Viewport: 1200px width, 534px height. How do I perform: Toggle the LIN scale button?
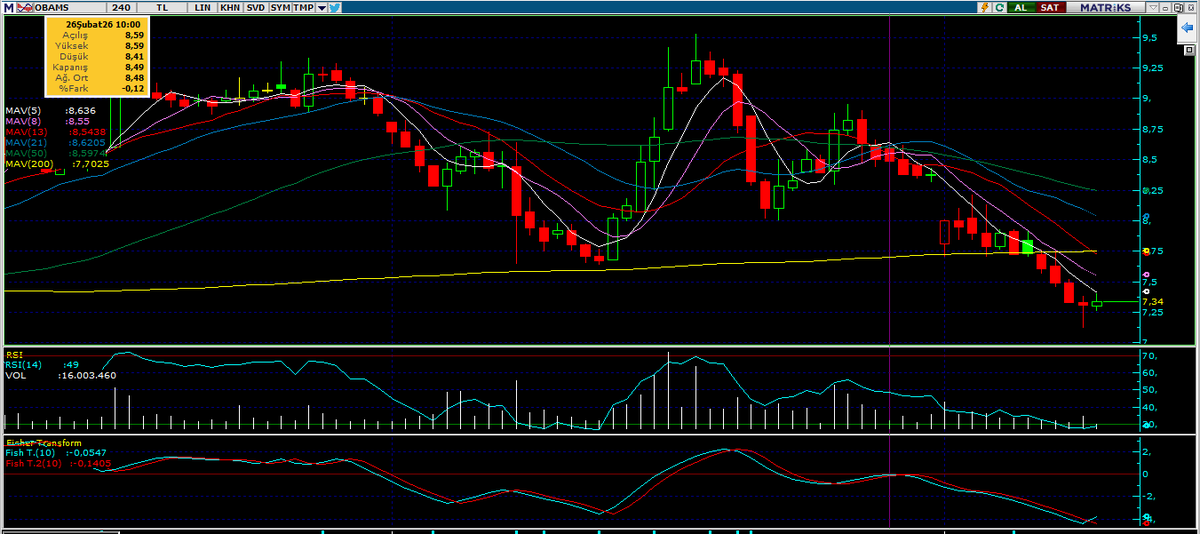[x=203, y=7]
